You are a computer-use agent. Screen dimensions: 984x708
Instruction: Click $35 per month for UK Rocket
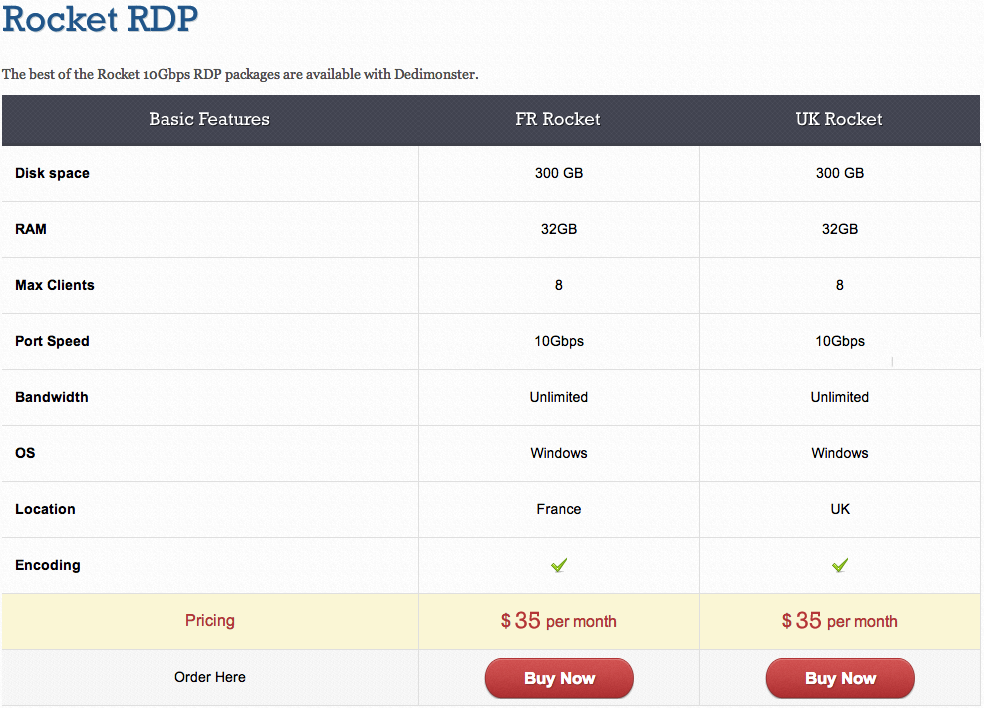(x=840, y=621)
